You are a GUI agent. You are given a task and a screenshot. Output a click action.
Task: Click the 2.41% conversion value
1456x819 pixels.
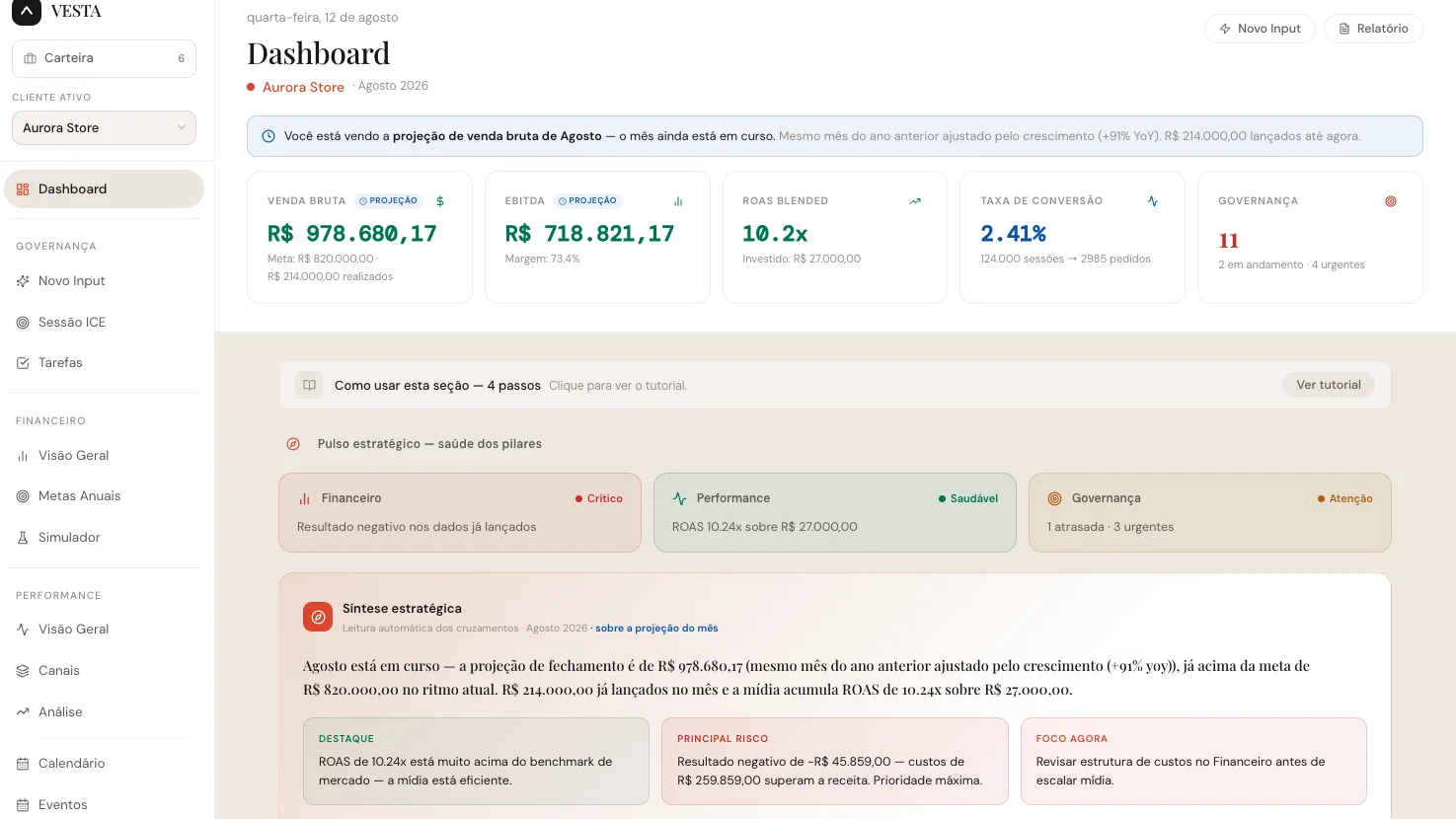click(x=1013, y=234)
